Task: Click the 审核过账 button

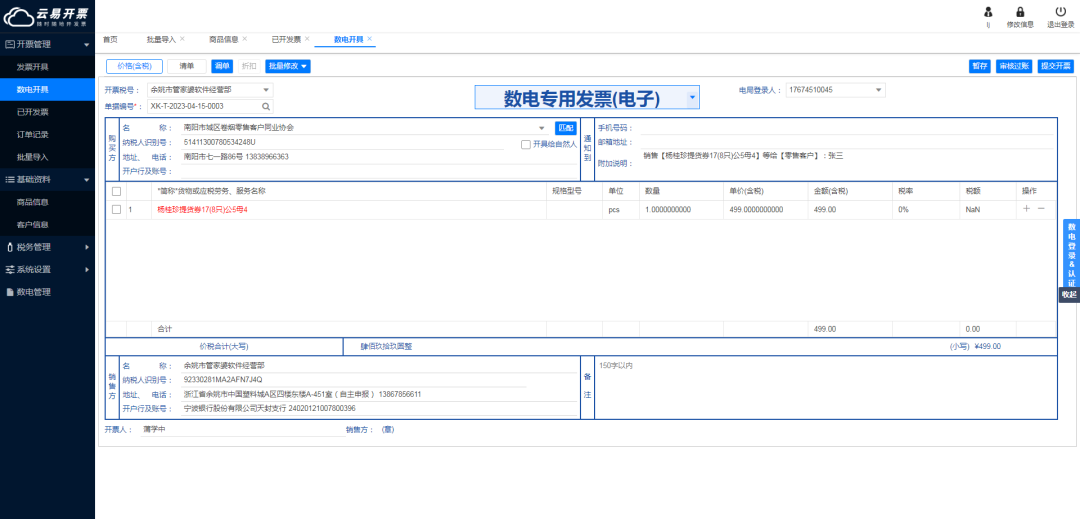Action: (x=1014, y=66)
